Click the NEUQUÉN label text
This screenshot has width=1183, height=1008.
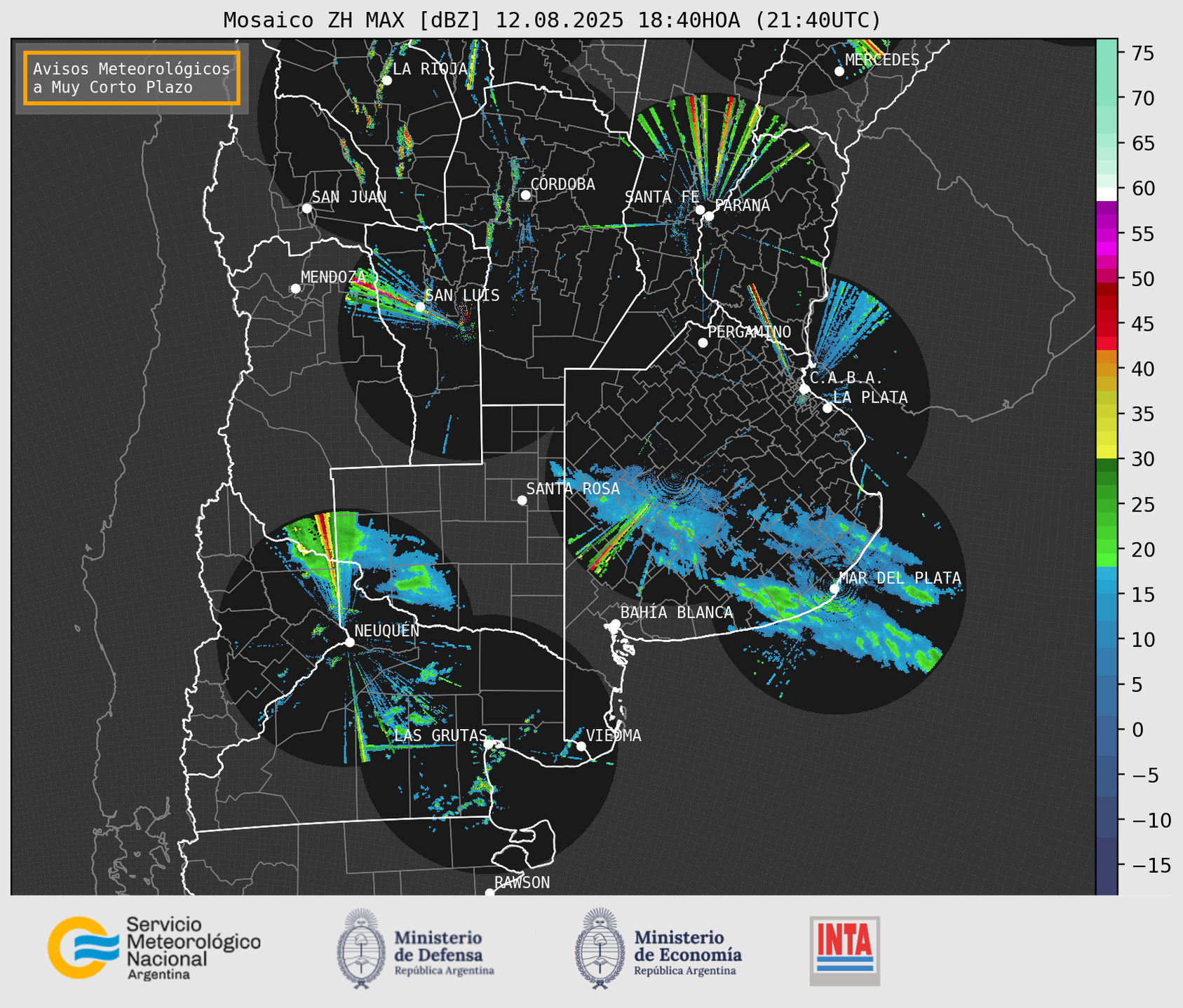pyautogui.click(x=386, y=630)
